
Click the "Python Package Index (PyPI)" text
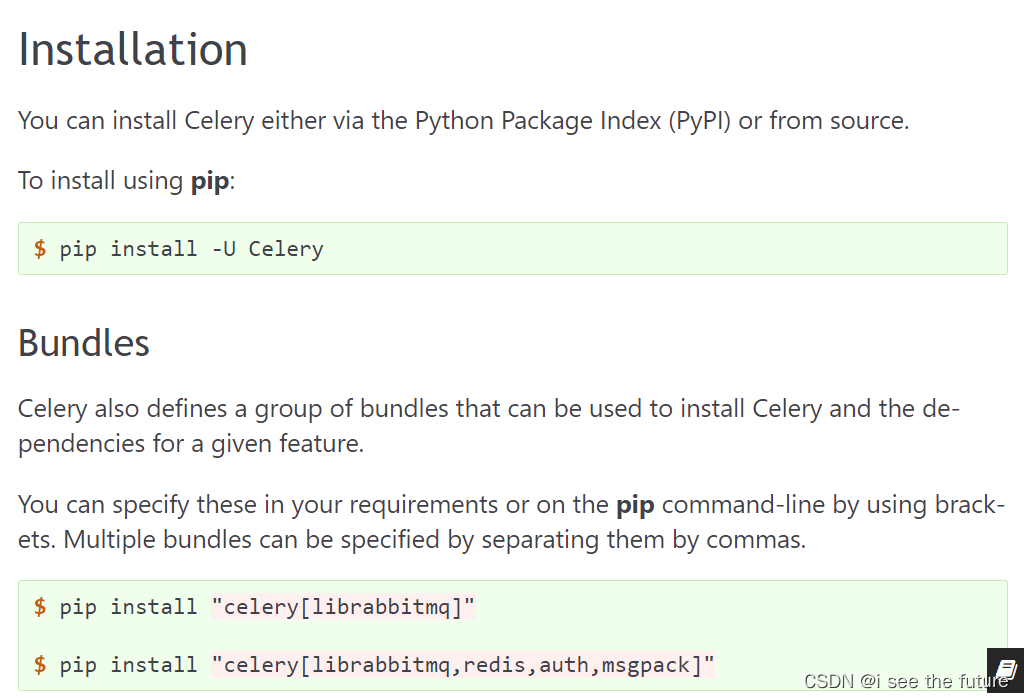point(573,121)
